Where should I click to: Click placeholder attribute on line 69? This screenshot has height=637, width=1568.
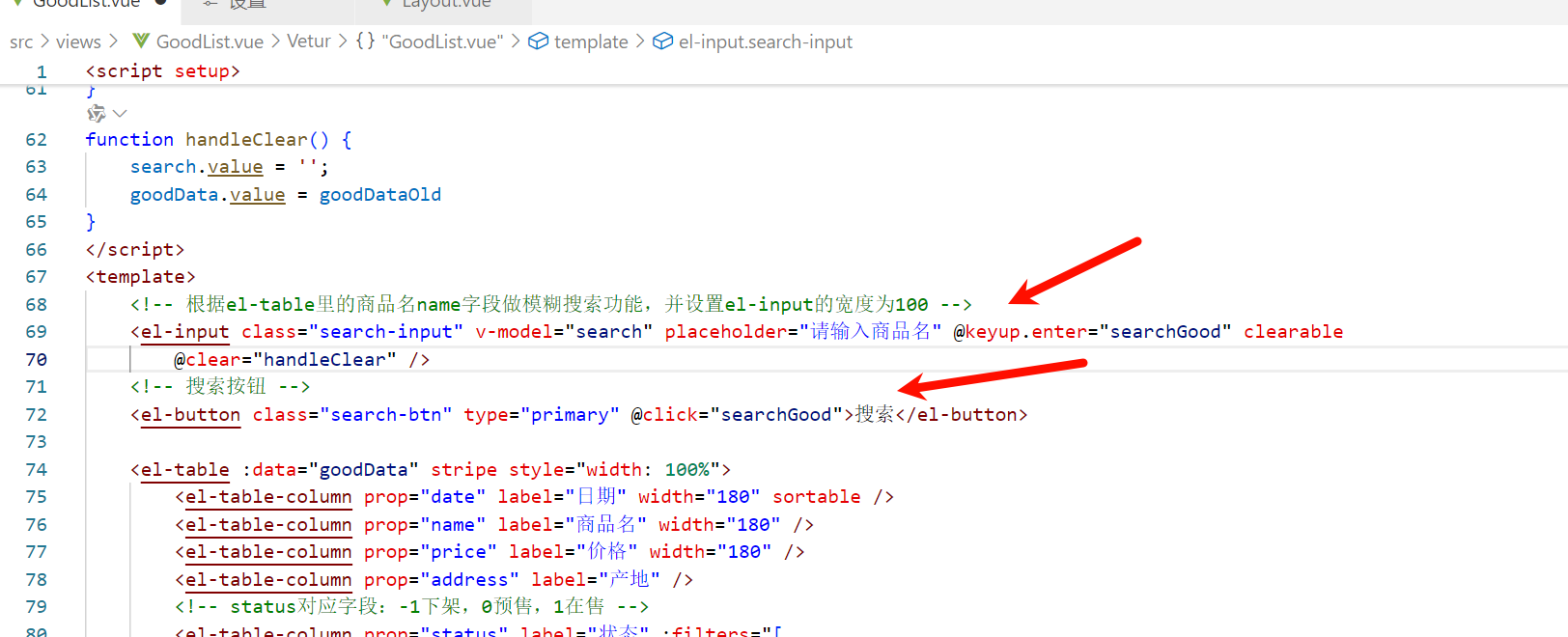click(x=803, y=332)
